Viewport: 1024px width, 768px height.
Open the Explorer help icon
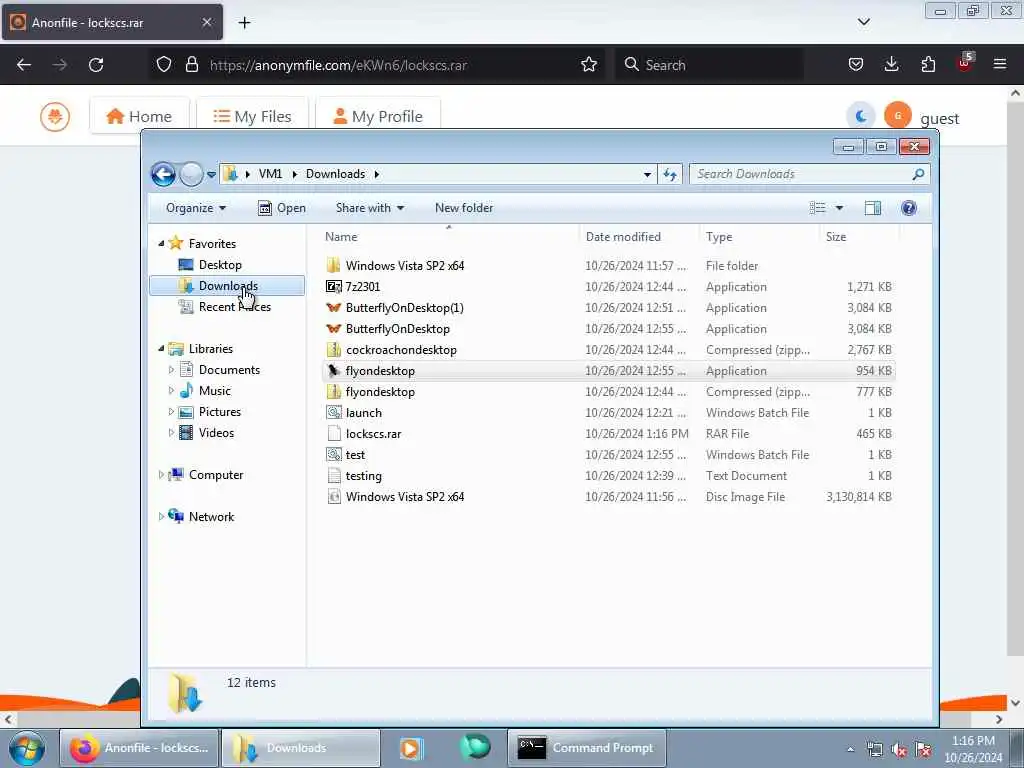[908, 208]
